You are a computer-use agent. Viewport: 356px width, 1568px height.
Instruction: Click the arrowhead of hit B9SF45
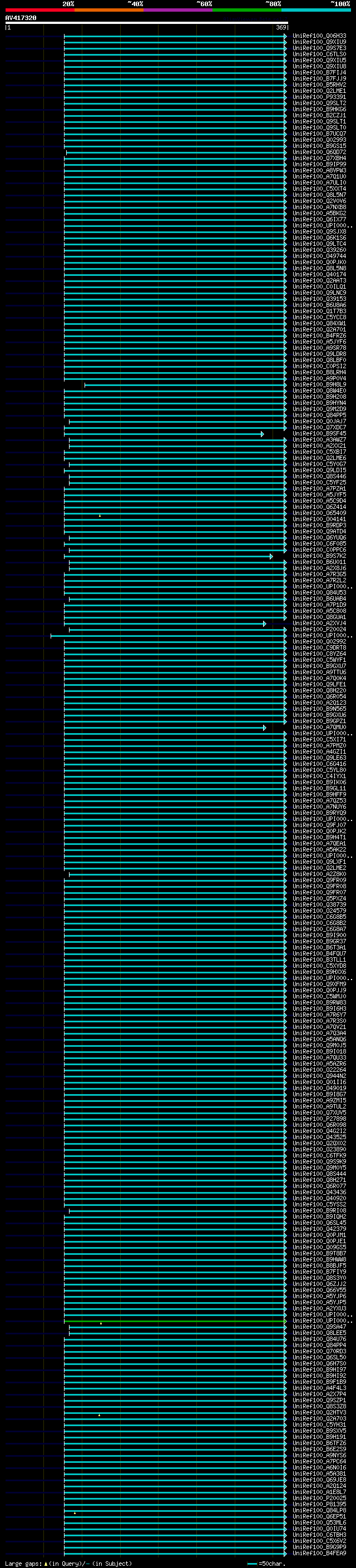tap(263, 434)
